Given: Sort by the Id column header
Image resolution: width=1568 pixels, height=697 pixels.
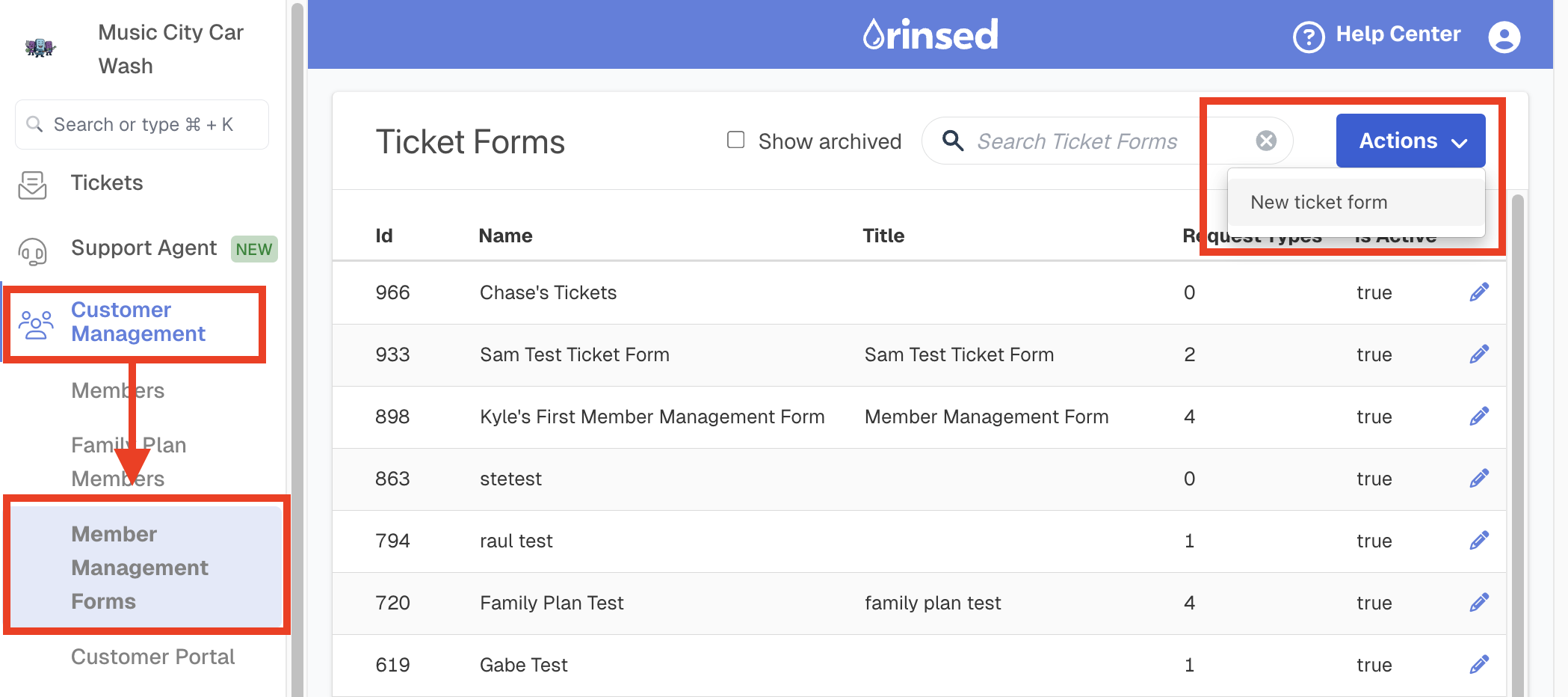Looking at the screenshot, I should coord(384,236).
